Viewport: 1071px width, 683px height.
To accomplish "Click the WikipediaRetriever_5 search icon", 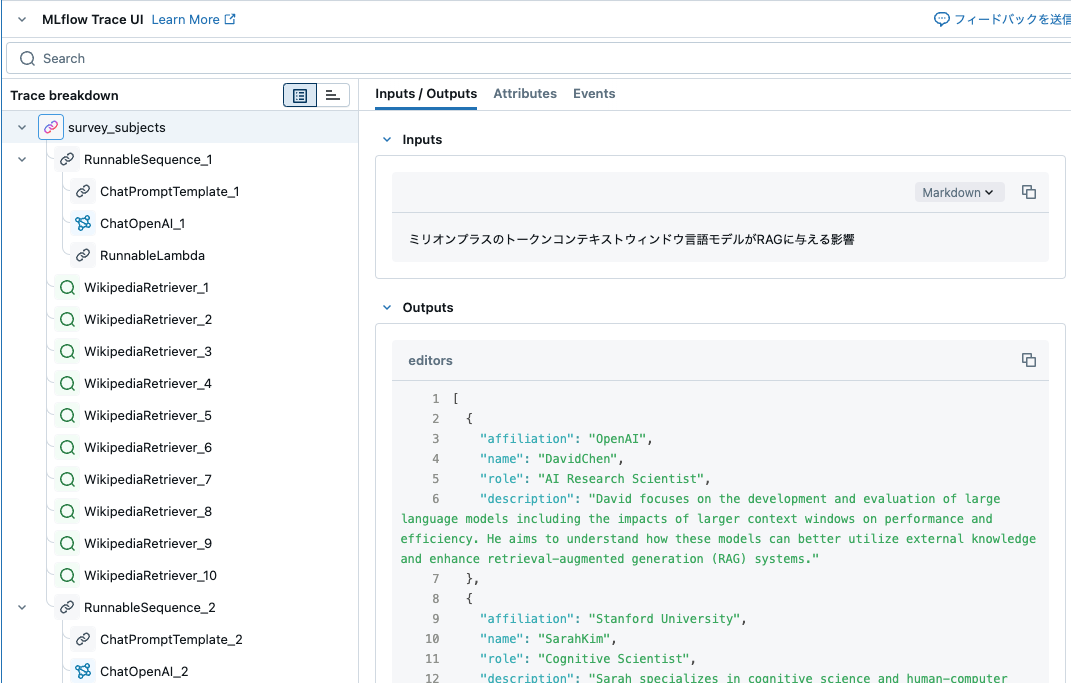I will click(x=67, y=415).
